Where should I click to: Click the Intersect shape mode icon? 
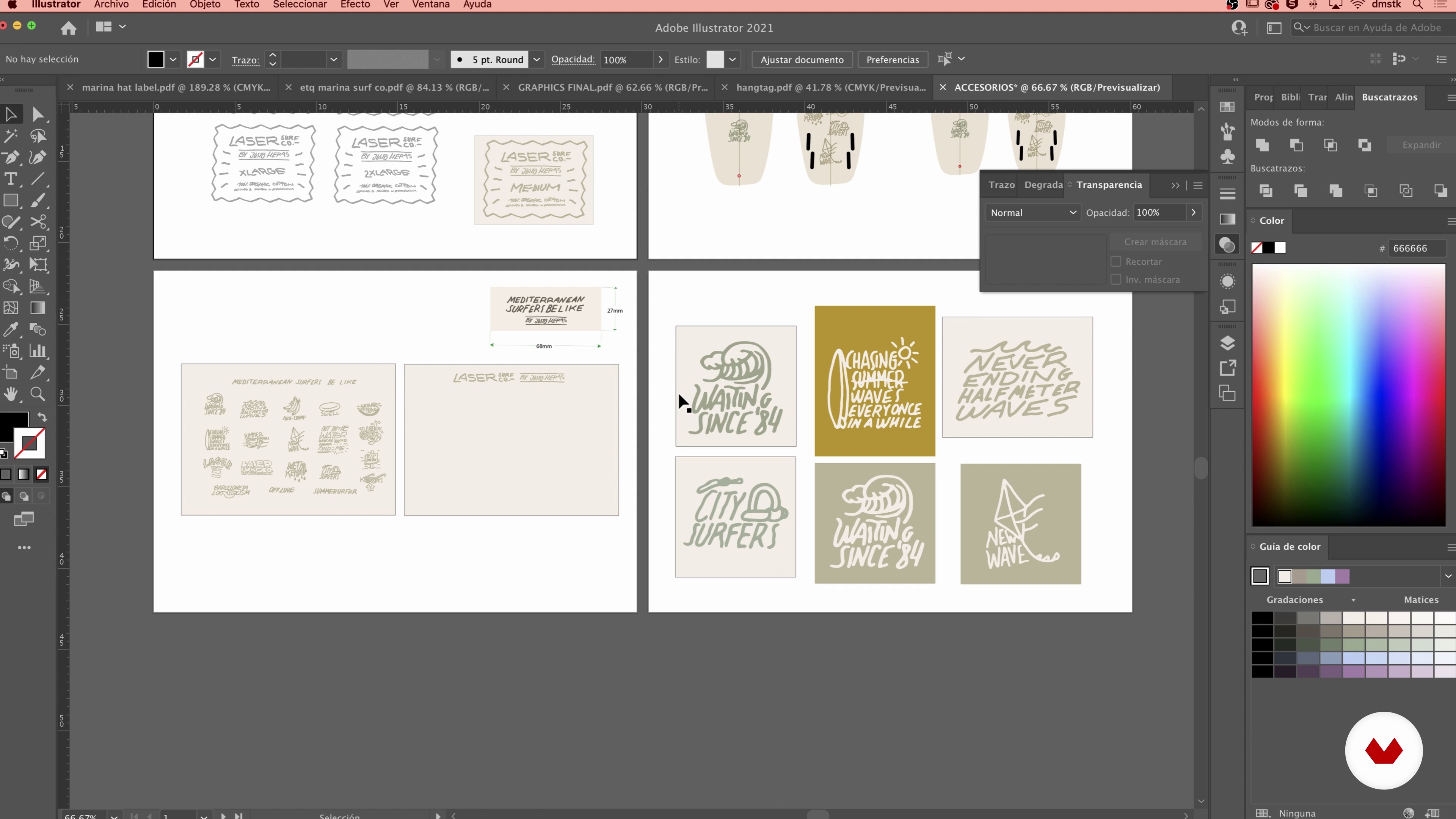point(1330,145)
